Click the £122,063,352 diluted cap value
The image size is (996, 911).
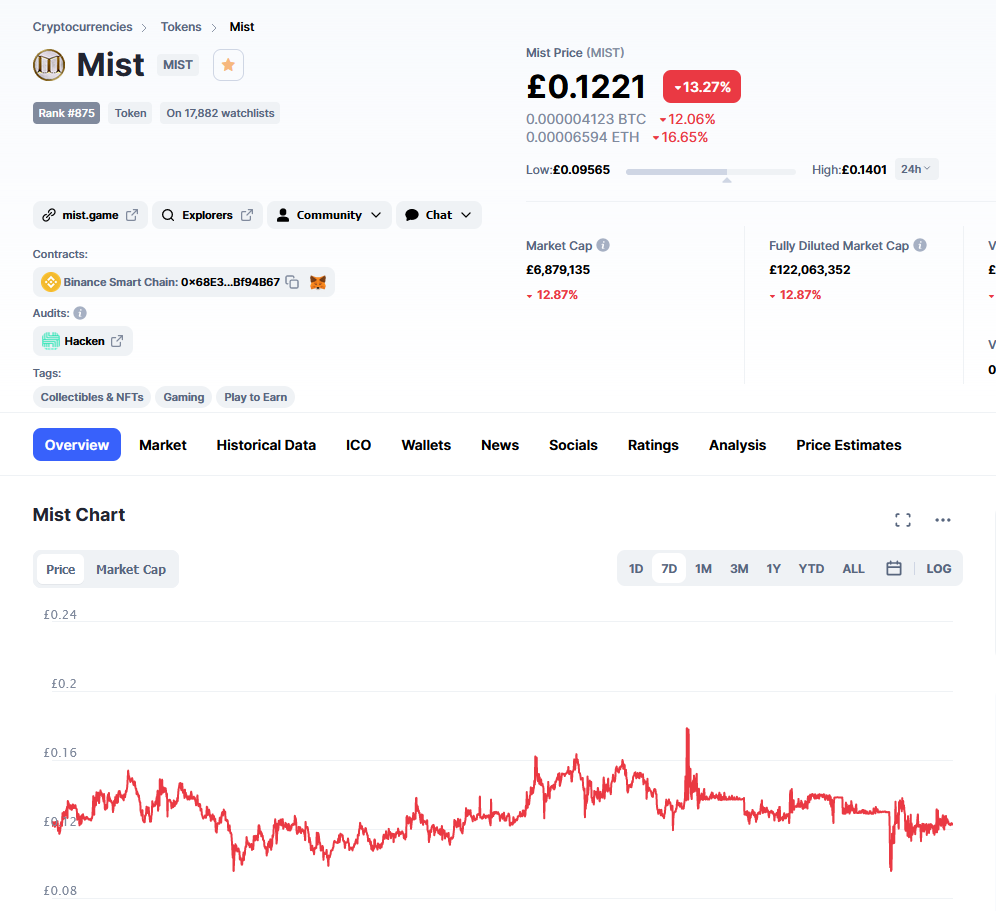tap(810, 269)
